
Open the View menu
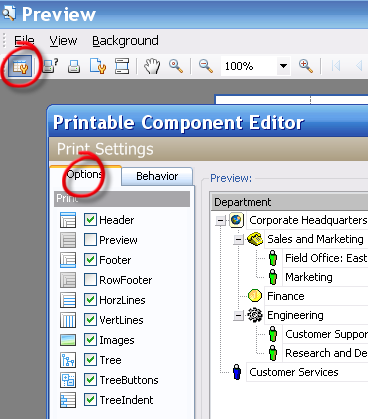(63, 41)
